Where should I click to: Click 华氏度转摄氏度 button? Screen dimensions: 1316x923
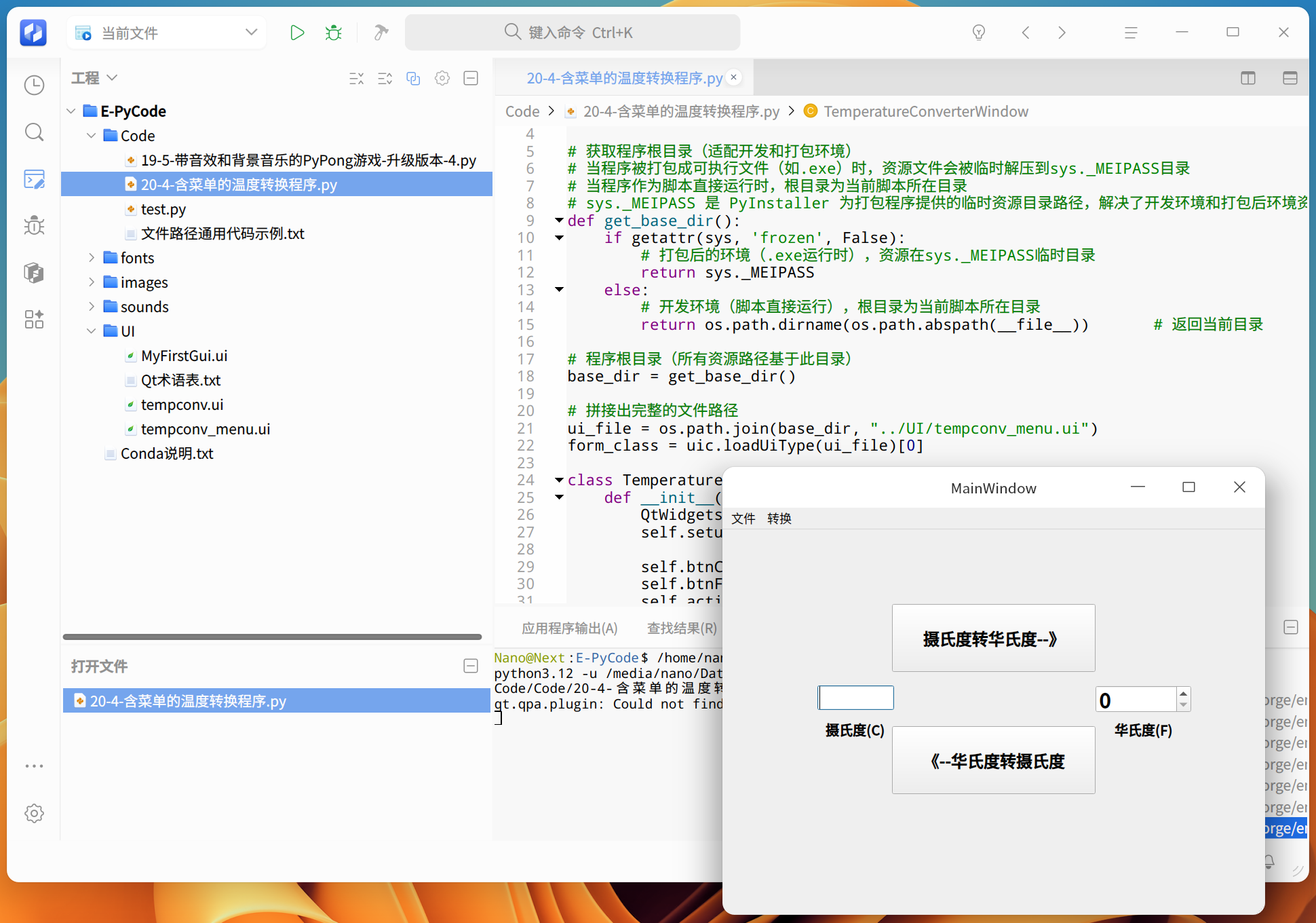pos(993,761)
